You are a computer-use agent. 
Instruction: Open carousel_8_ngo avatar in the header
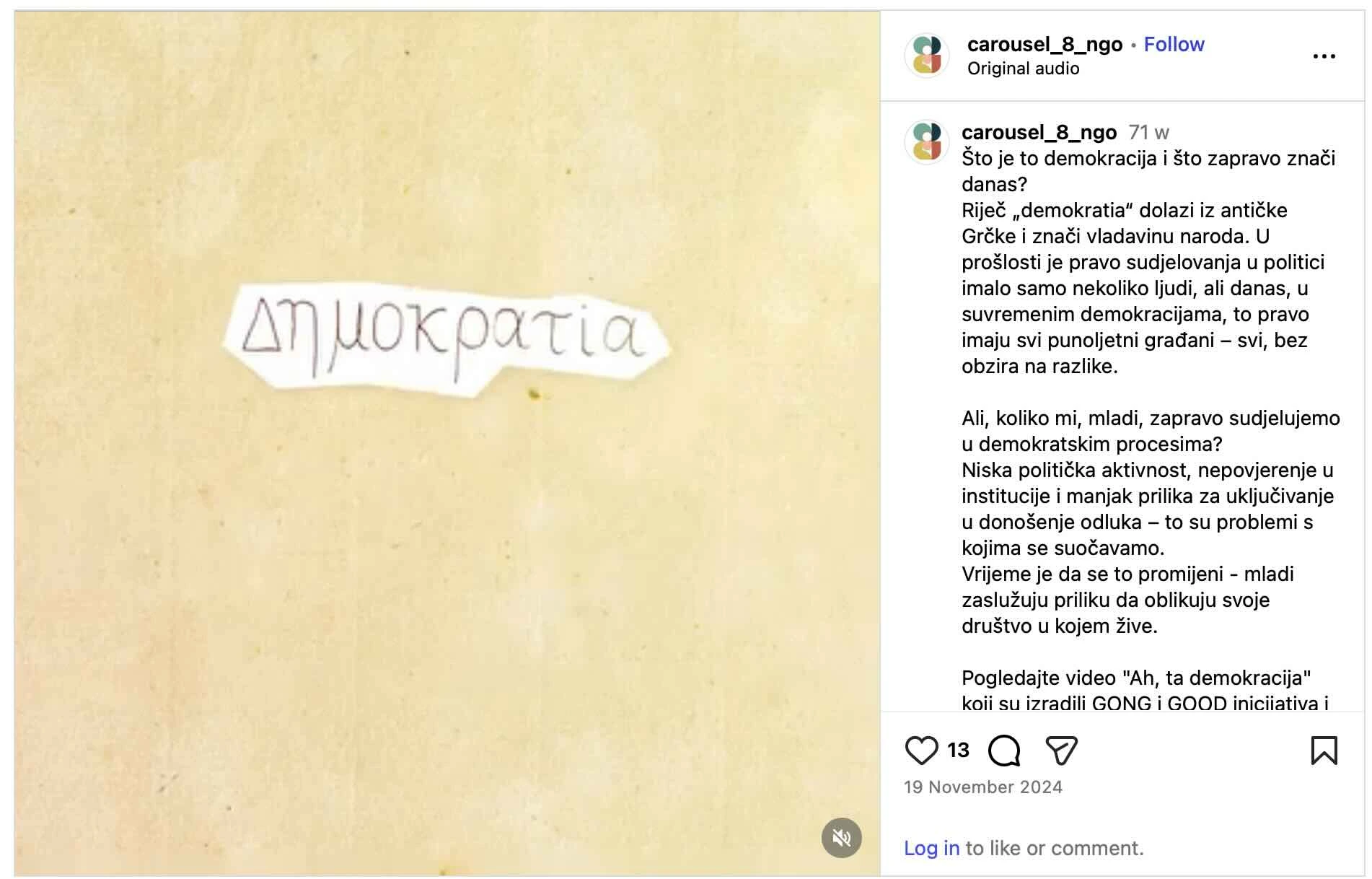point(927,56)
